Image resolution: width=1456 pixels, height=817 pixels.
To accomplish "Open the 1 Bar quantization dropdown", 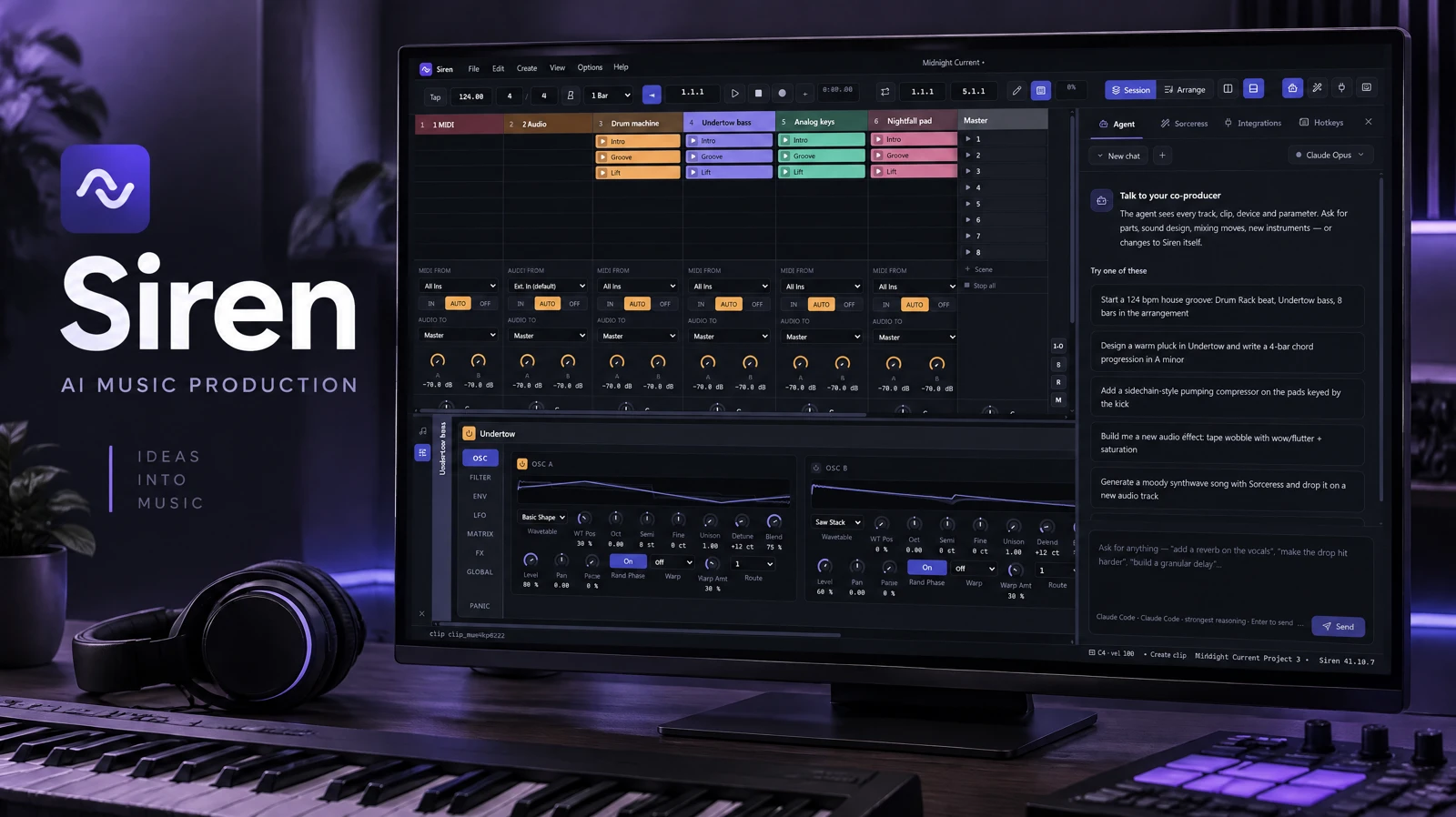I will (x=611, y=95).
